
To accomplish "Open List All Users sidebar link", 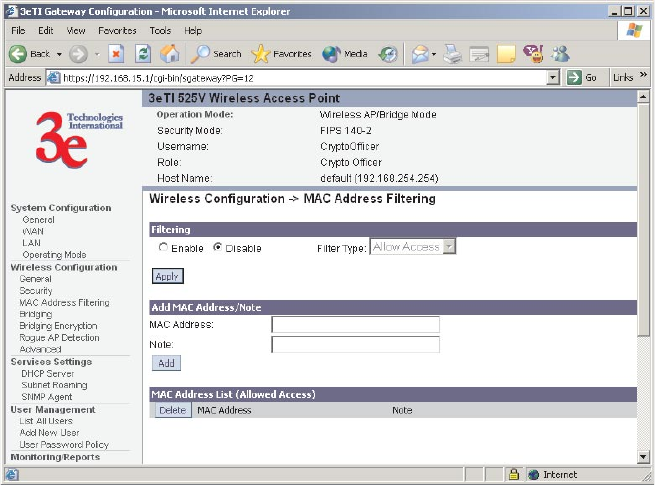I will pos(46,421).
